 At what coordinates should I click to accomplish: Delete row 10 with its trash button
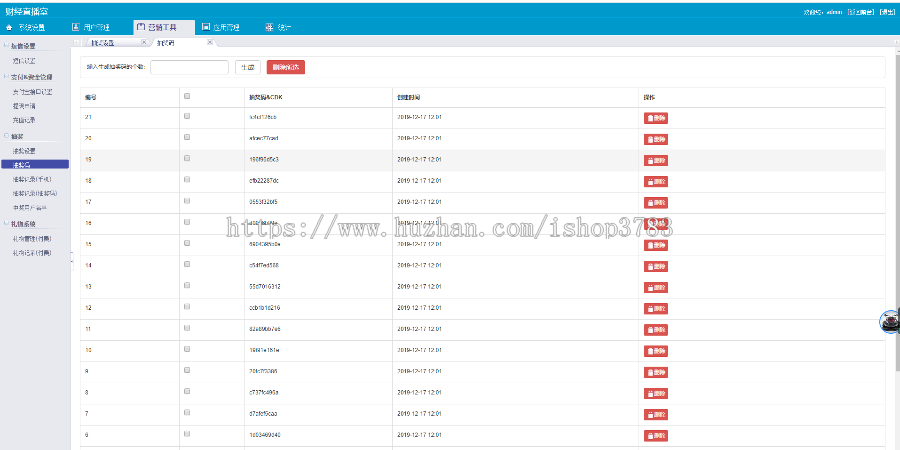(x=655, y=351)
